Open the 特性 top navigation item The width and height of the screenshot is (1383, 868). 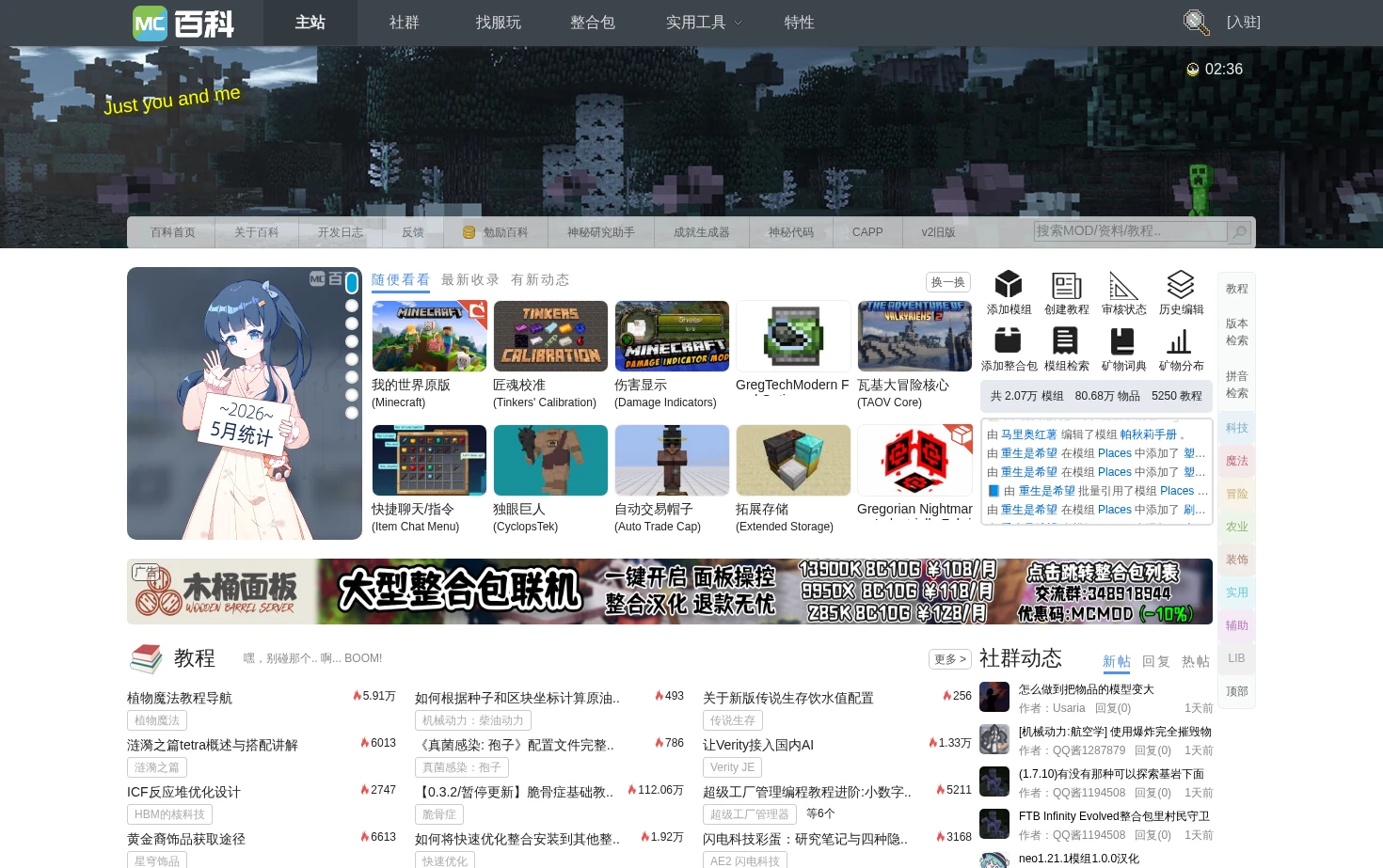pyautogui.click(x=800, y=23)
